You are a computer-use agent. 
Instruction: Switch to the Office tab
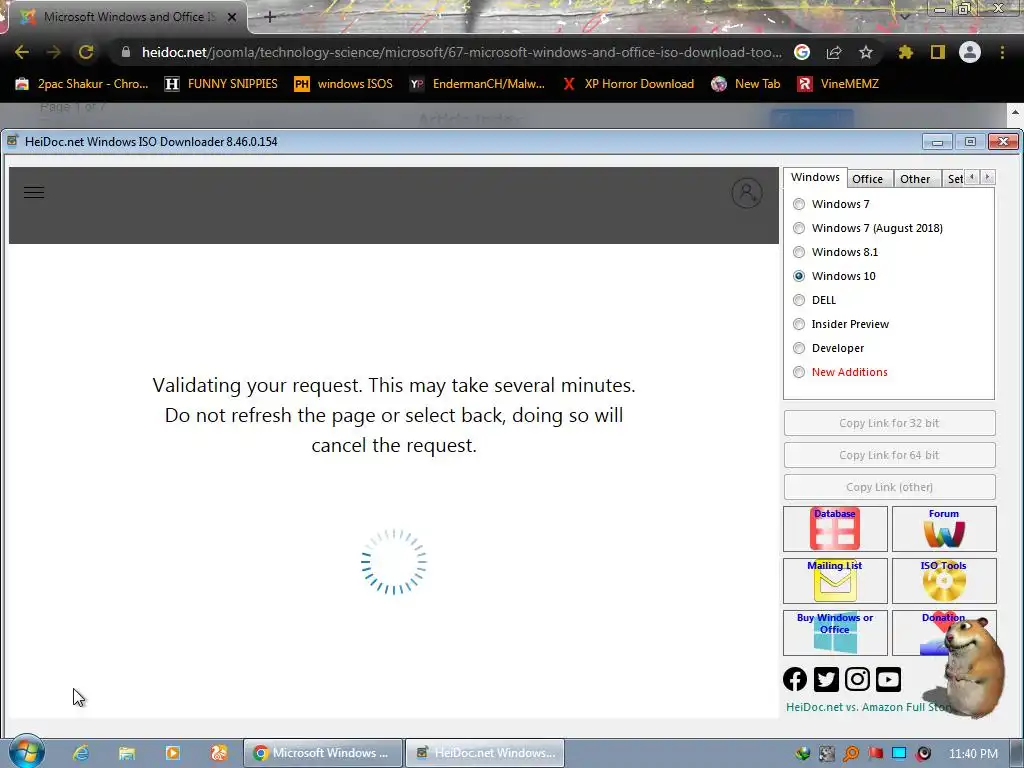pyautogui.click(x=867, y=179)
